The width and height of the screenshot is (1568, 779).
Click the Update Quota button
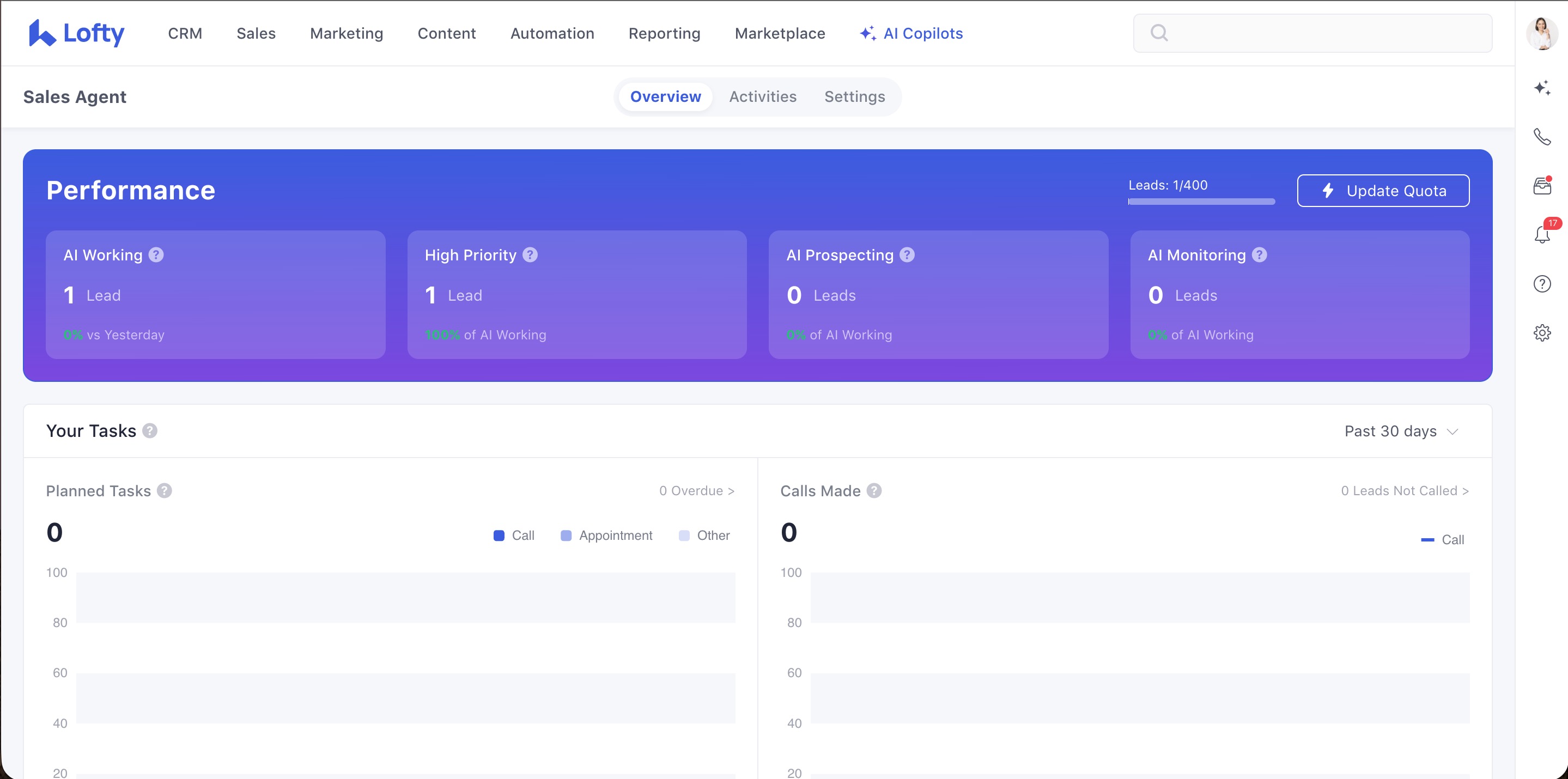tap(1382, 191)
